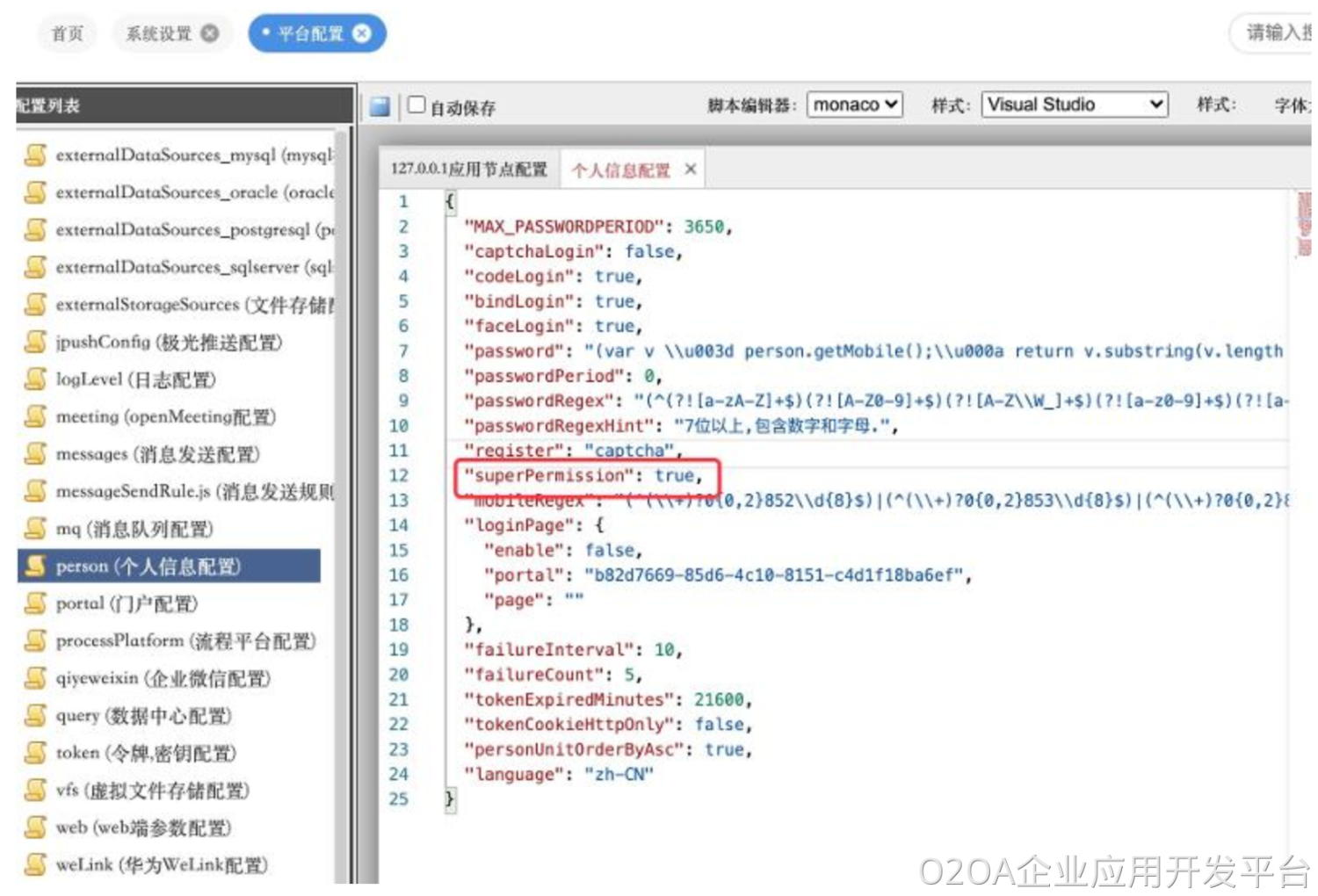This screenshot has height=896, width=1318.
Task: Click the icon beside jpushConfig entry
Action: pyautogui.click(x=35, y=342)
